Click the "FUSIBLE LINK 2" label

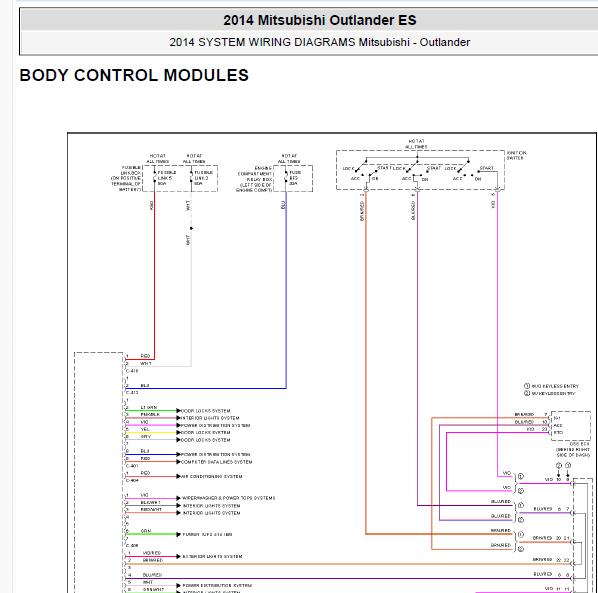203,178
